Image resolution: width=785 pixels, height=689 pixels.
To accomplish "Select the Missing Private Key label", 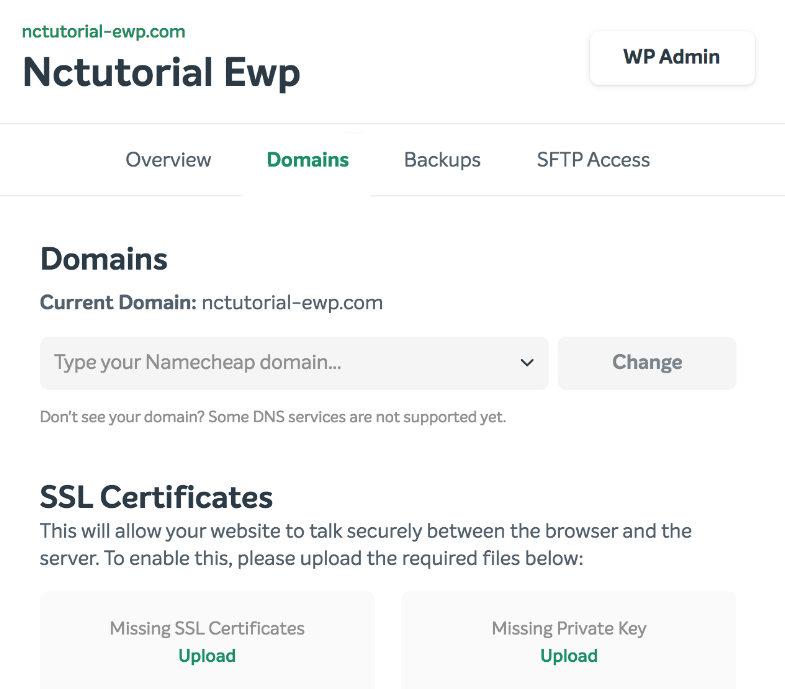I will (x=569, y=628).
